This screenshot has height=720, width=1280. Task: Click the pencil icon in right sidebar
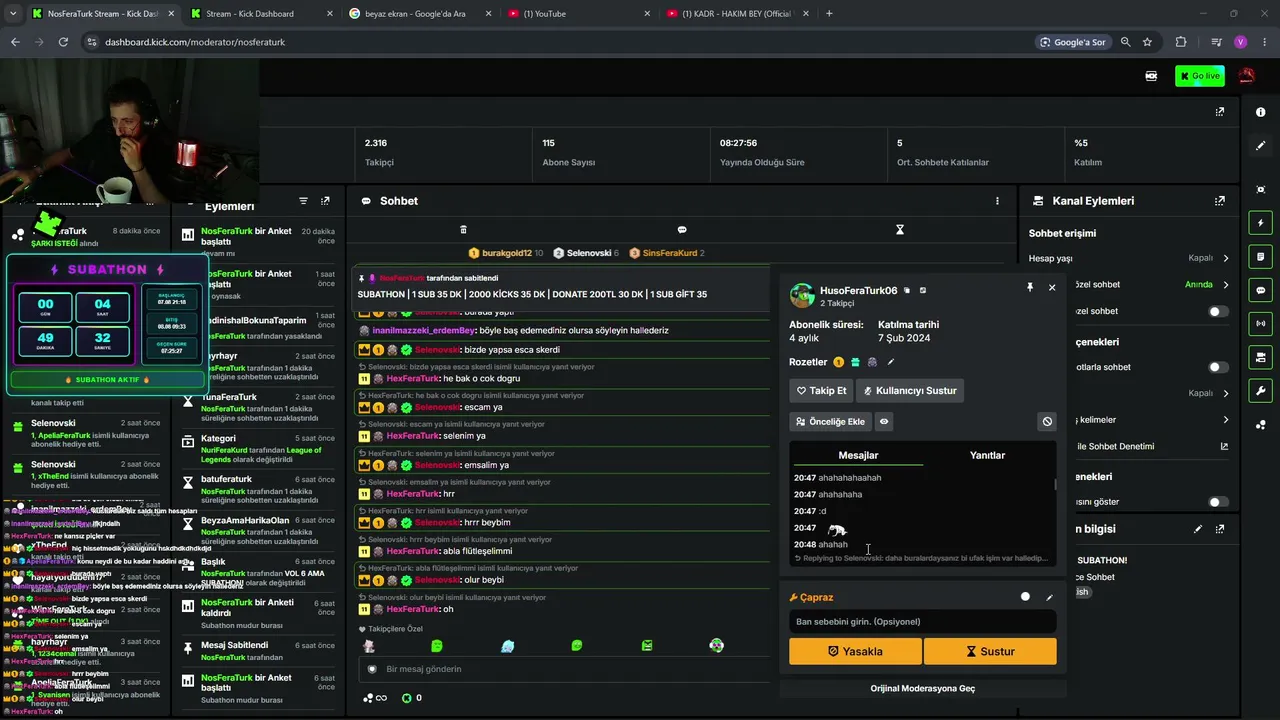pyautogui.click(x=1261, y=146)
